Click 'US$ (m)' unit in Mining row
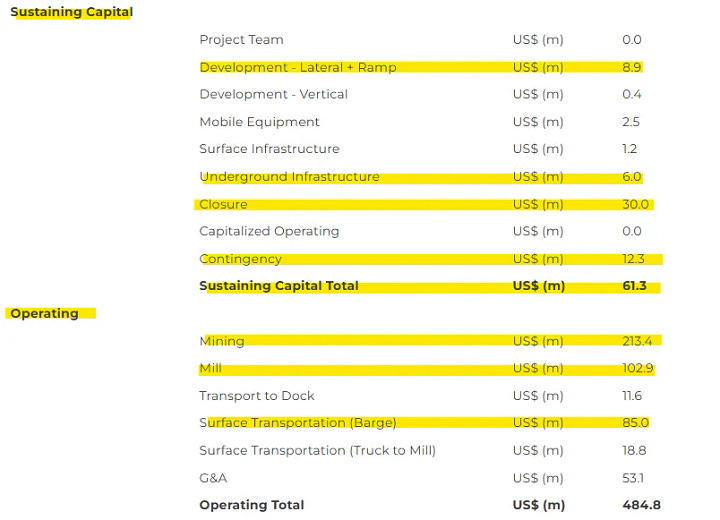Screen dimensions: 720x520 pyautogui.click(x=538, y=341)
